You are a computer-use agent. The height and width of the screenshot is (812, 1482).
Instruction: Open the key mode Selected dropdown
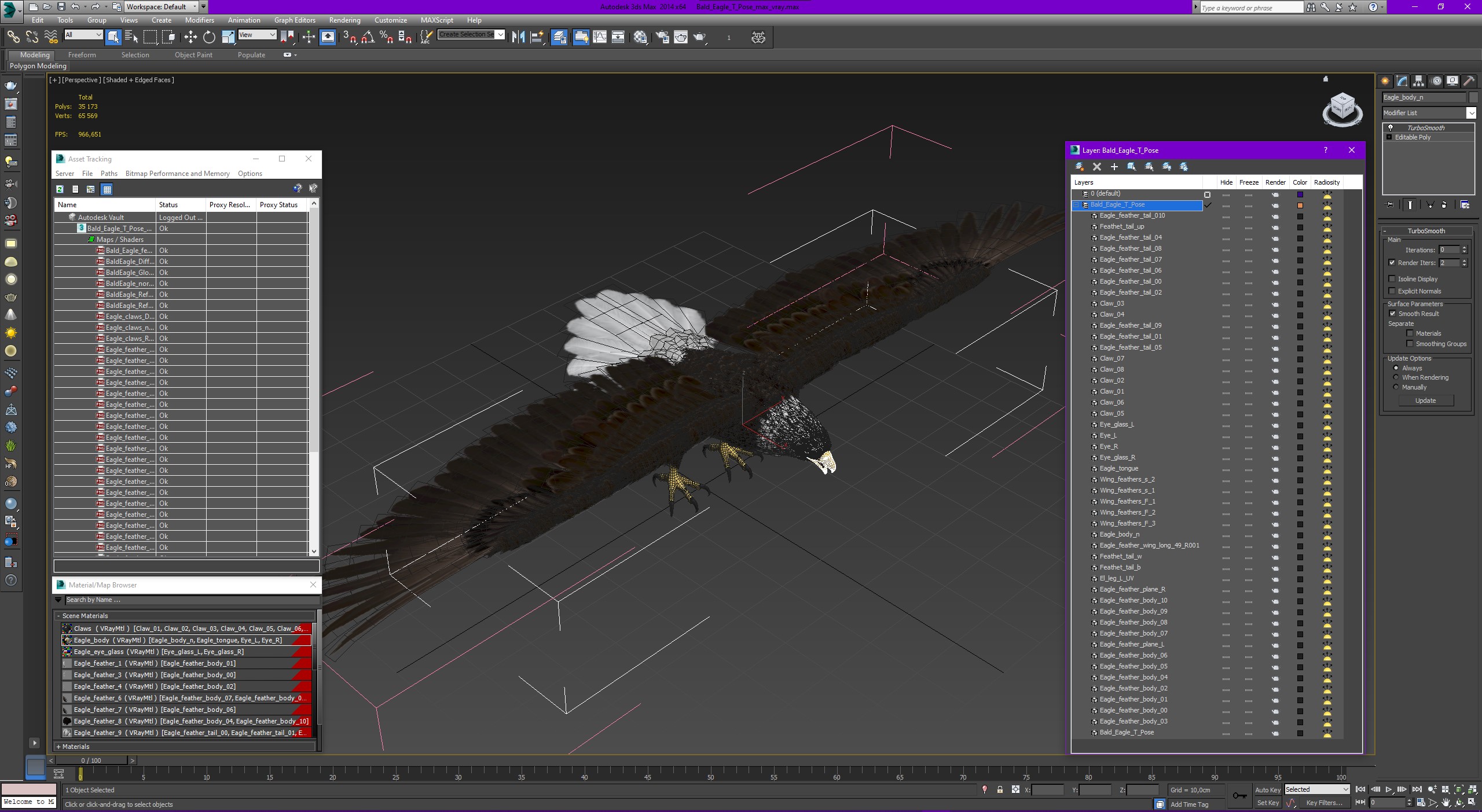1317,789
